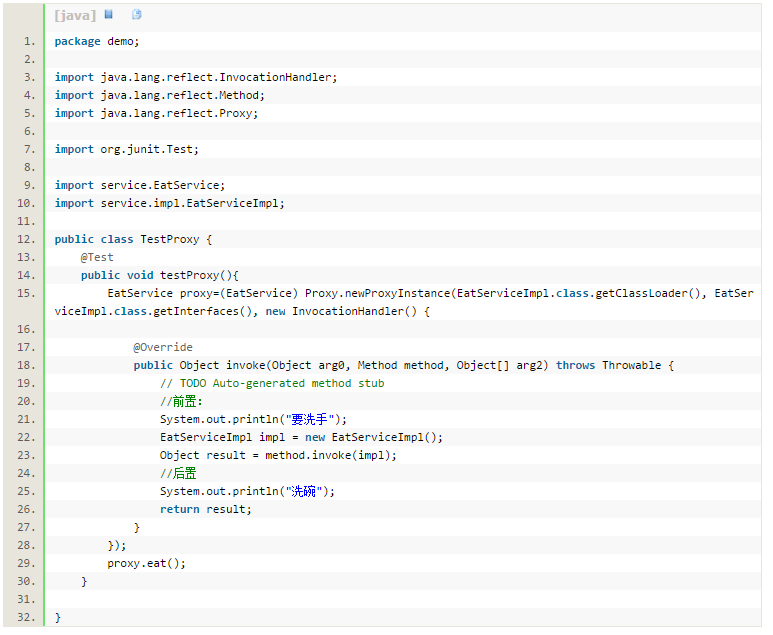Click the view plain code icon
The image size is (773, 635).
tap(109, 15)
